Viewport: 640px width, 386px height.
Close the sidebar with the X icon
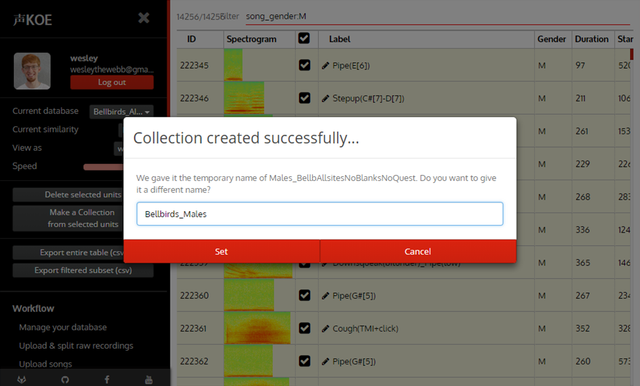coord(144,18)
